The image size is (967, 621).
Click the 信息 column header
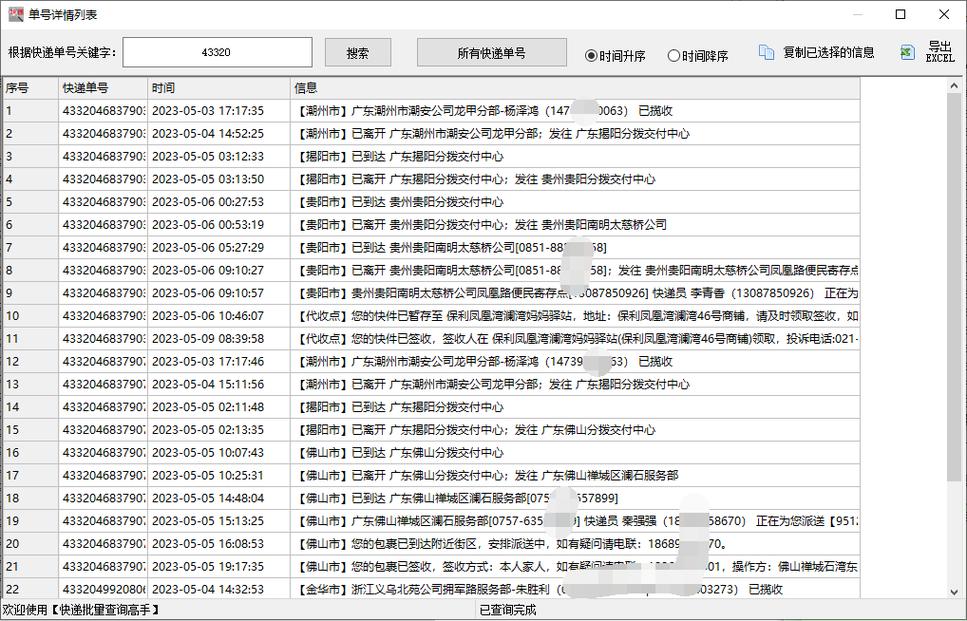pyautogui.click(x=305, y=88)
